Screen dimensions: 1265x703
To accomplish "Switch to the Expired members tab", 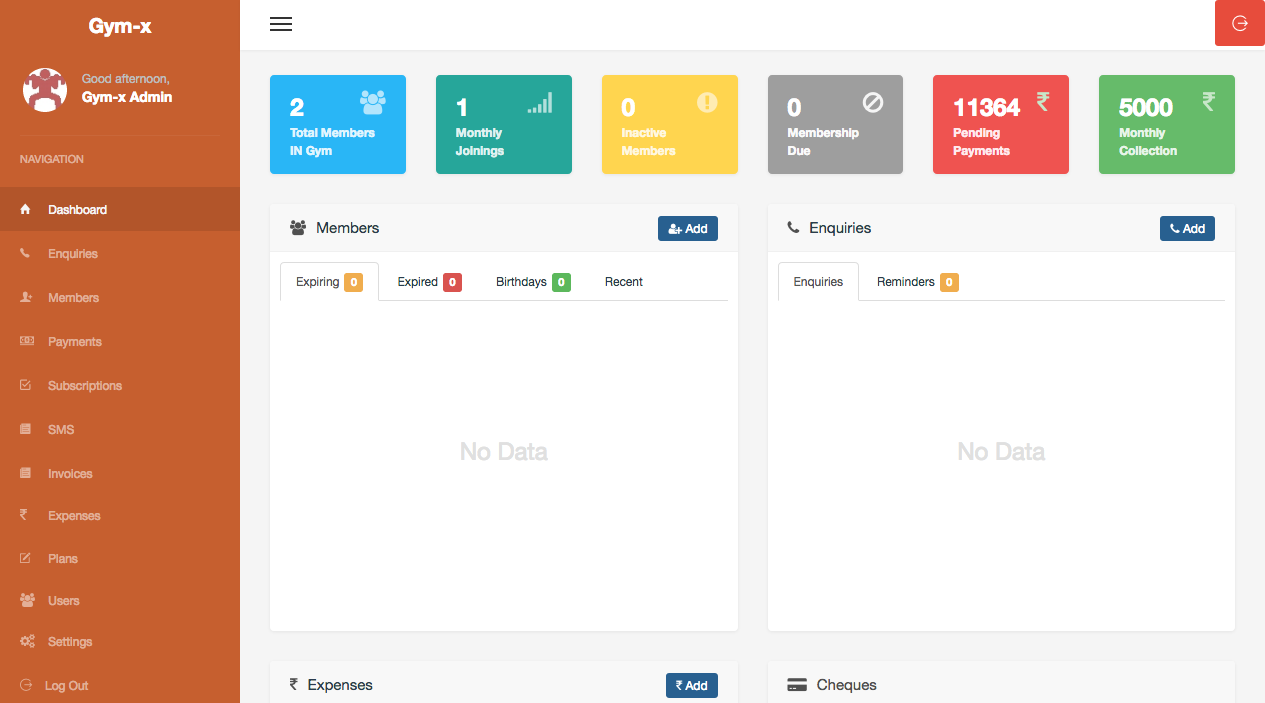I will 428,282.
